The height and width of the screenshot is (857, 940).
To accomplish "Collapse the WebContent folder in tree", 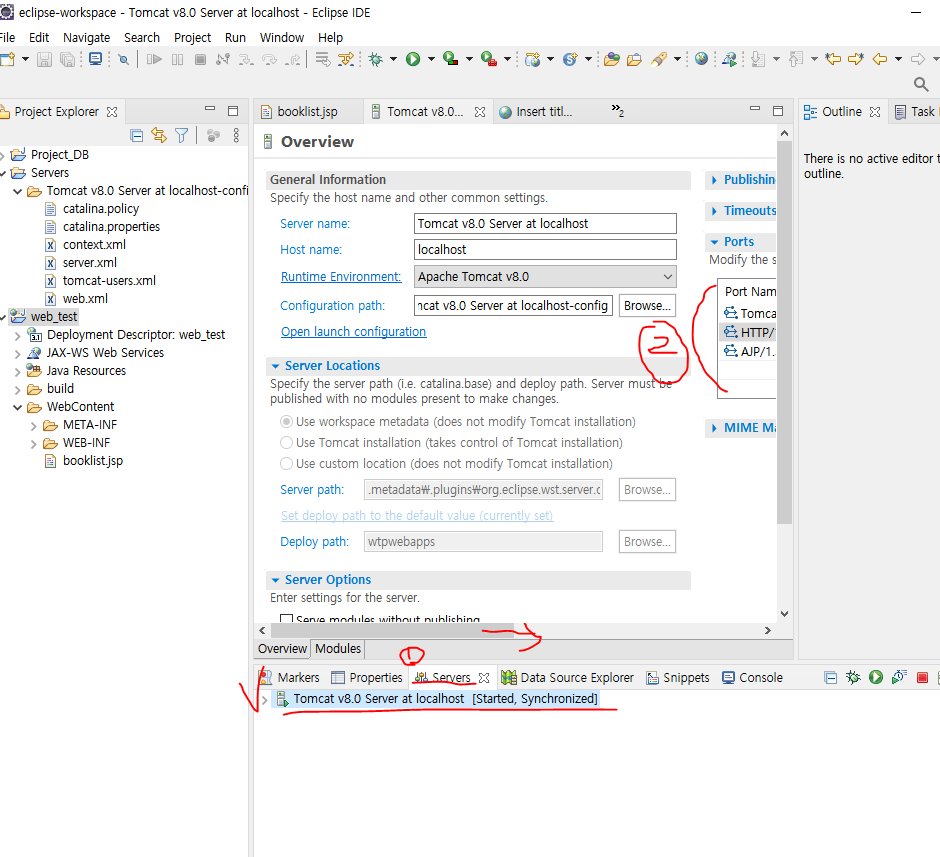I will [17, 407].
